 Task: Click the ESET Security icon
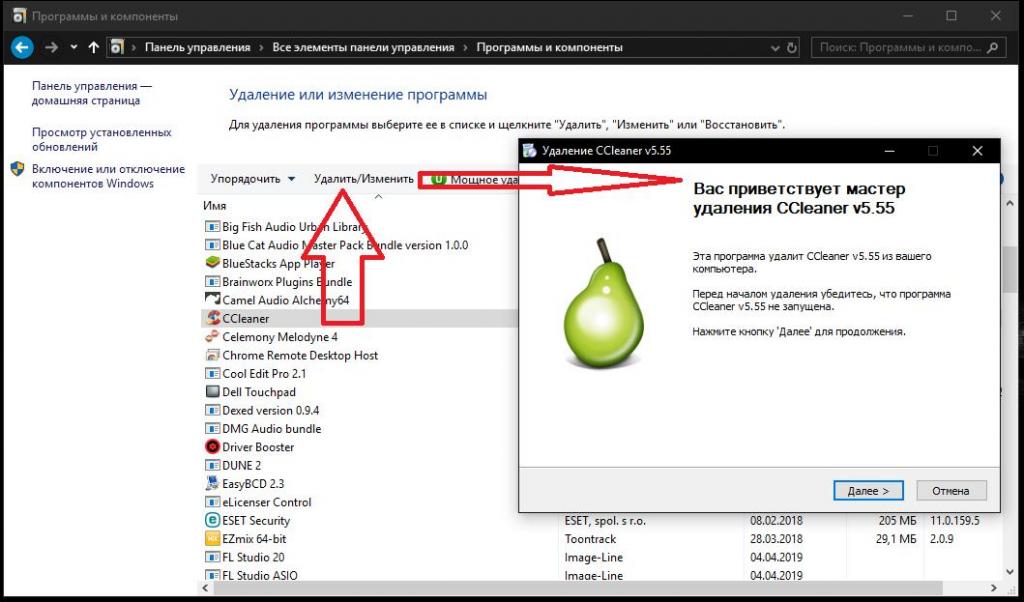pos(212,520)
